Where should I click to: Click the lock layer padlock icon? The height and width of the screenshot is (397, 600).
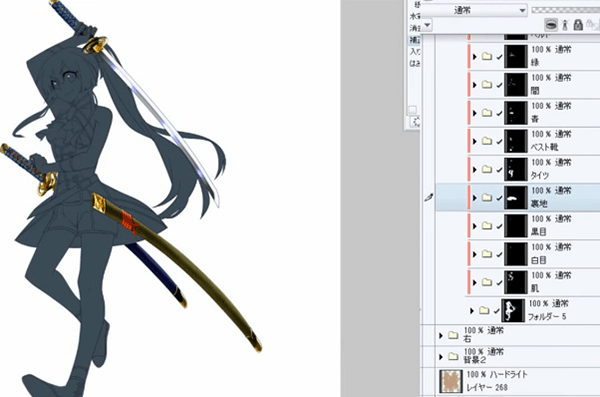578,25
